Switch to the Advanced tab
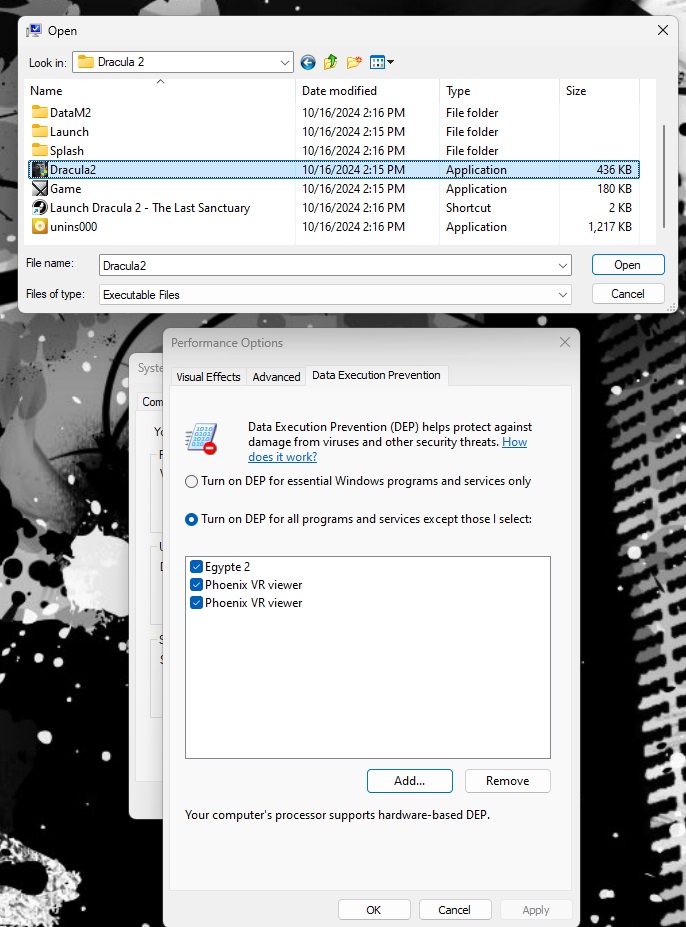686x927 pixels. click(276, 377)
